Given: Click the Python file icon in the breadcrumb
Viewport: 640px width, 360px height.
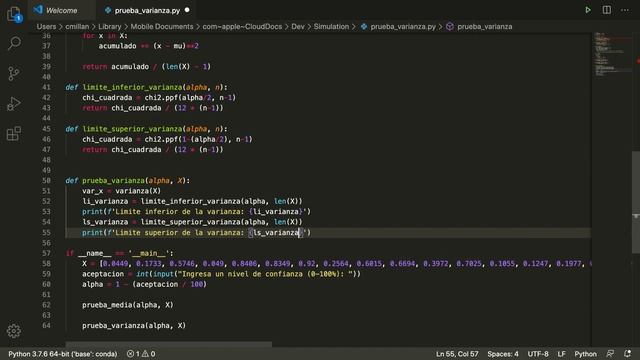Looking at the screenshot, I should coord(364,27).
